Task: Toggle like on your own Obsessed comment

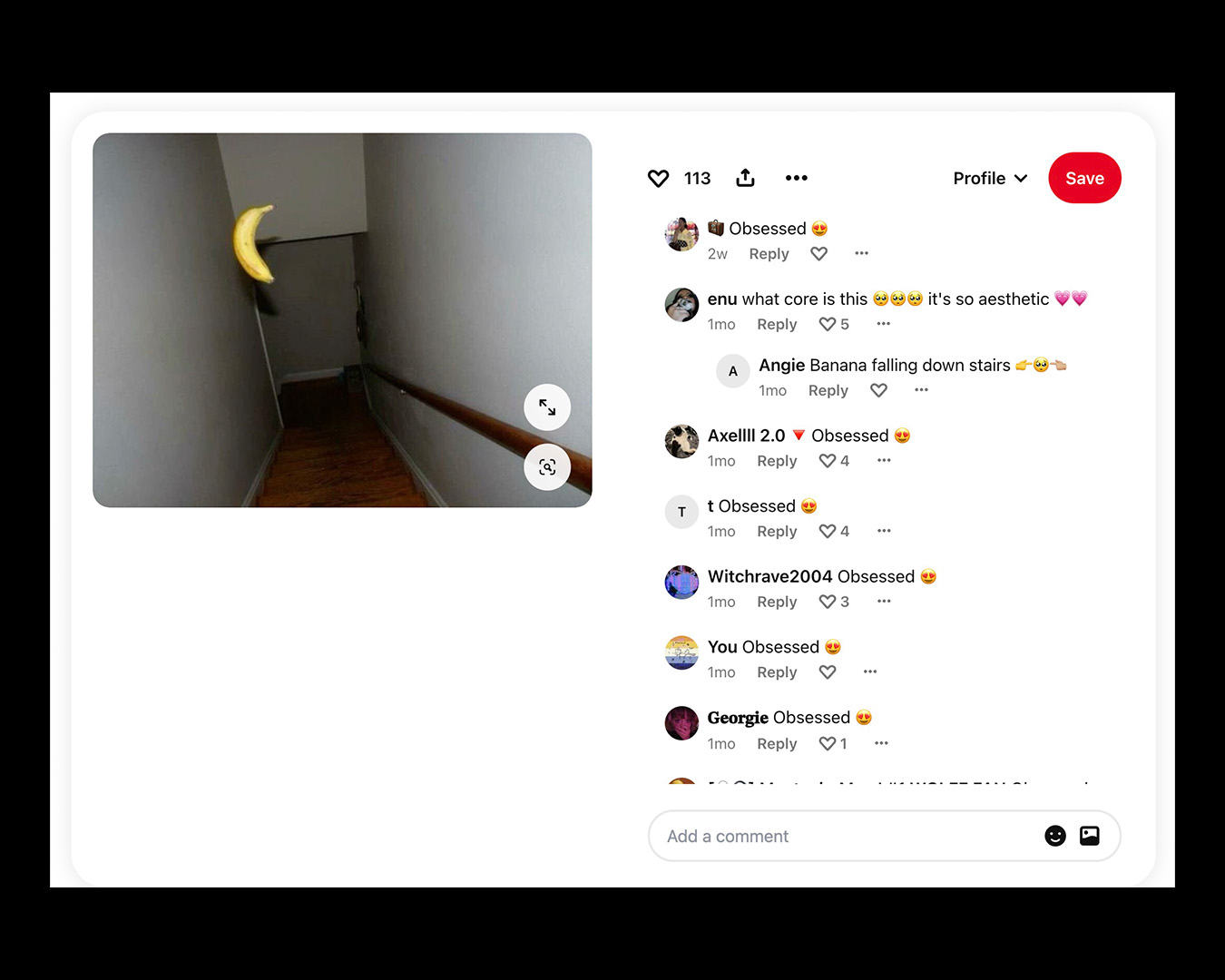Action: coord(828,672)
